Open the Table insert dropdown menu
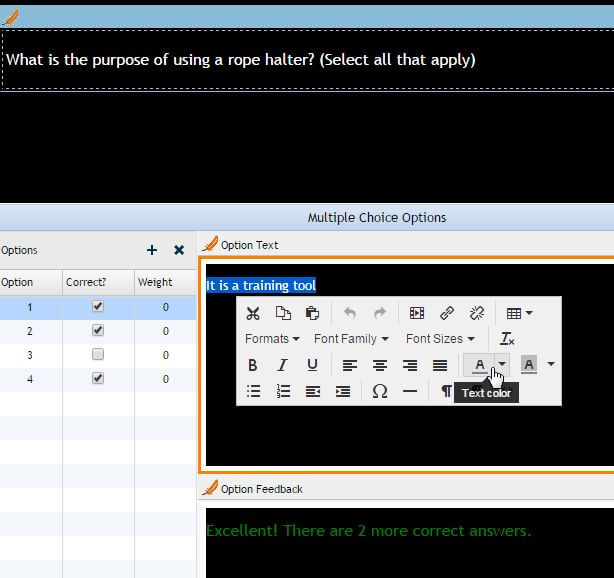614x578 pixels. 519,313
